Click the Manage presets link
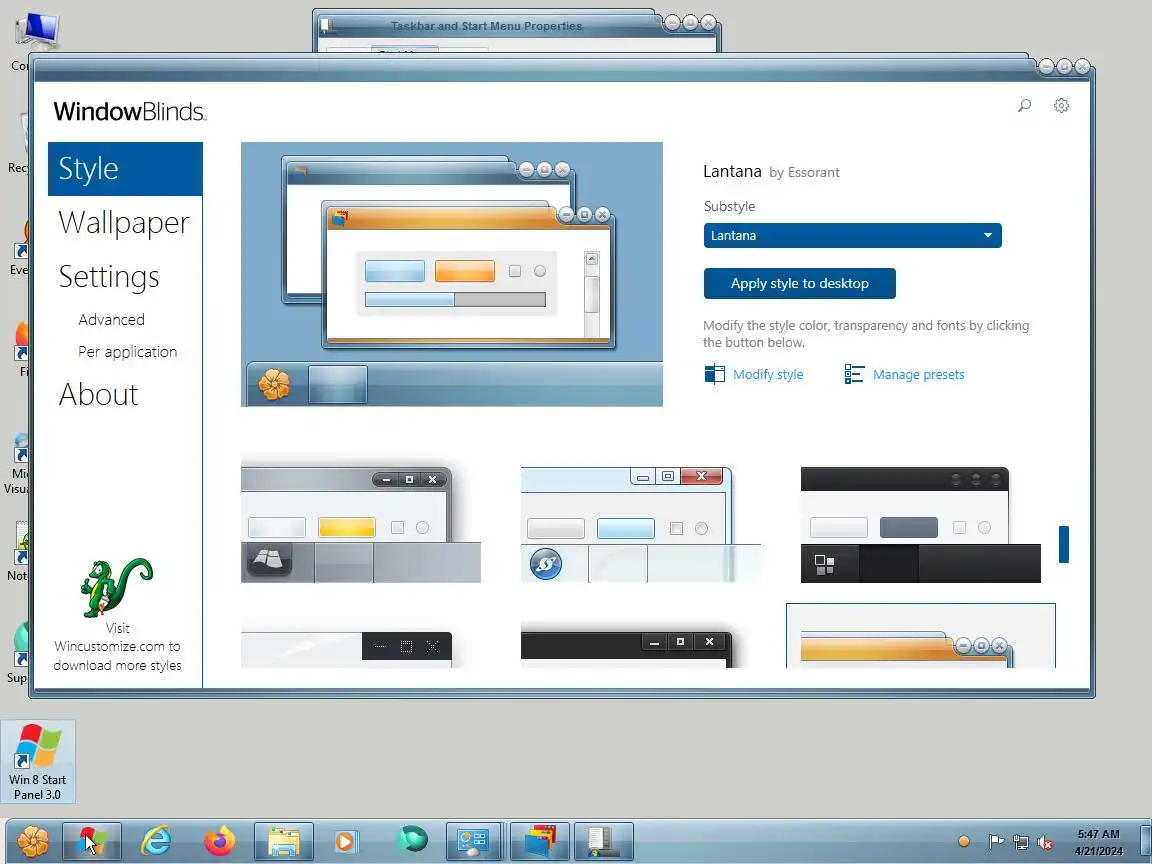Viewport: 1152px width, 864px height. pos(918,375)
